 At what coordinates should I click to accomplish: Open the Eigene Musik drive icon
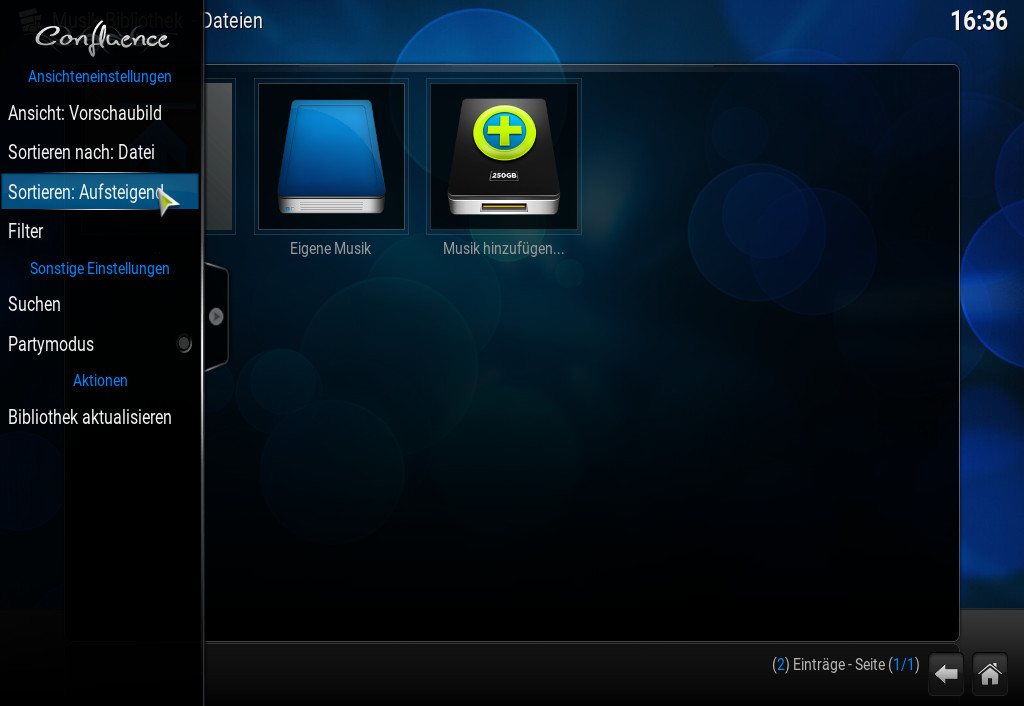[x=331, y=156]
